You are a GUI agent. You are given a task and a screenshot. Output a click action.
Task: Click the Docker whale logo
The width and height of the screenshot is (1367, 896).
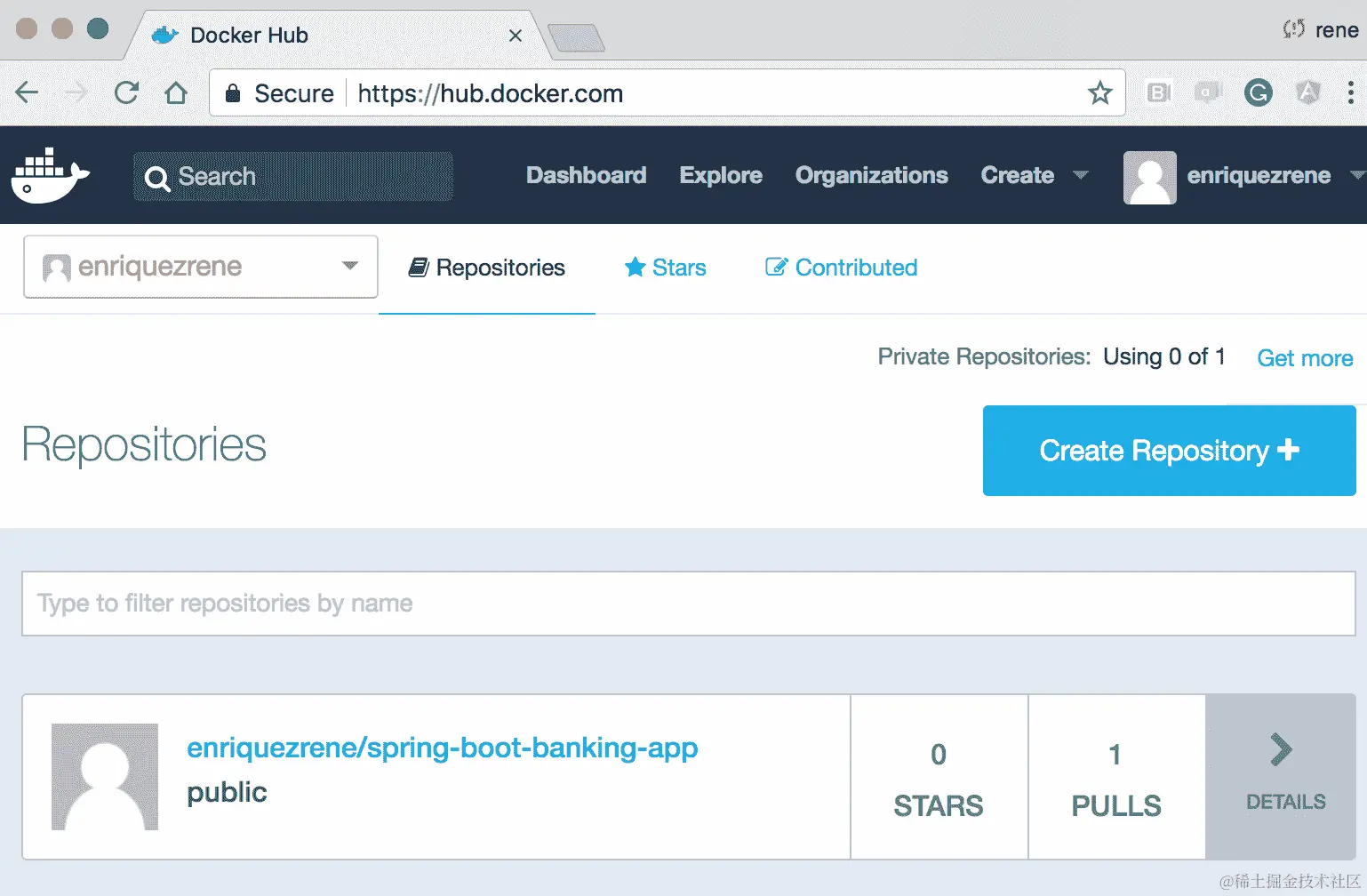tap(50, 175)
